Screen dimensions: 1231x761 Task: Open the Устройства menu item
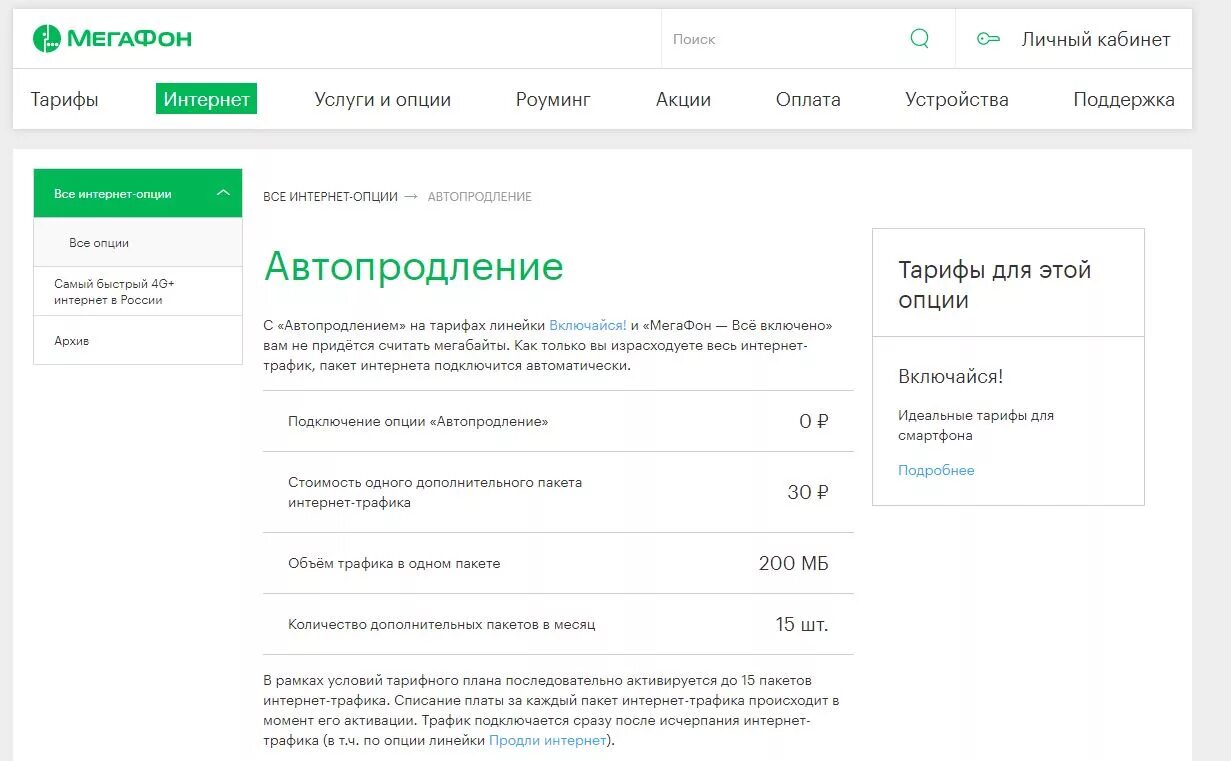956,99
